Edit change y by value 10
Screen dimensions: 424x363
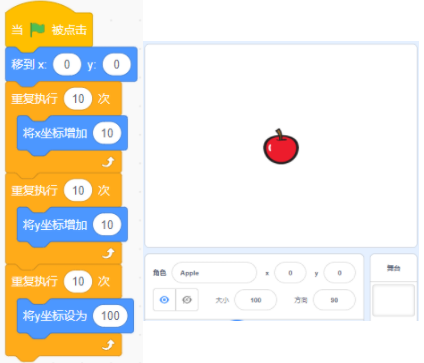click(107, 225)
